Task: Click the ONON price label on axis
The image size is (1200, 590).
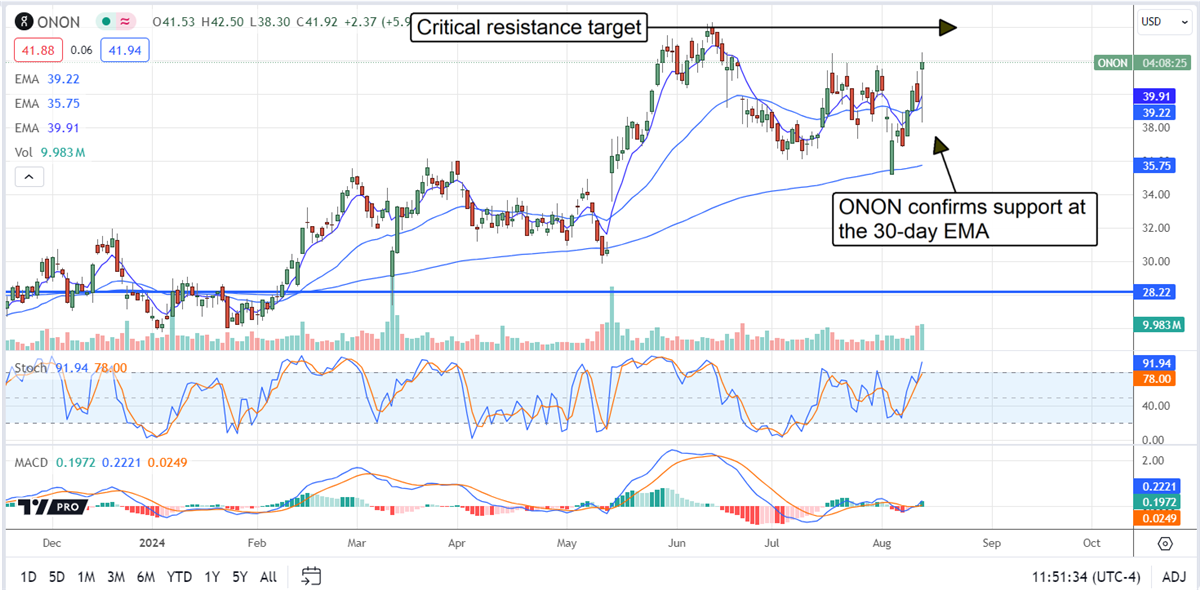Action: coord(1113,62)
